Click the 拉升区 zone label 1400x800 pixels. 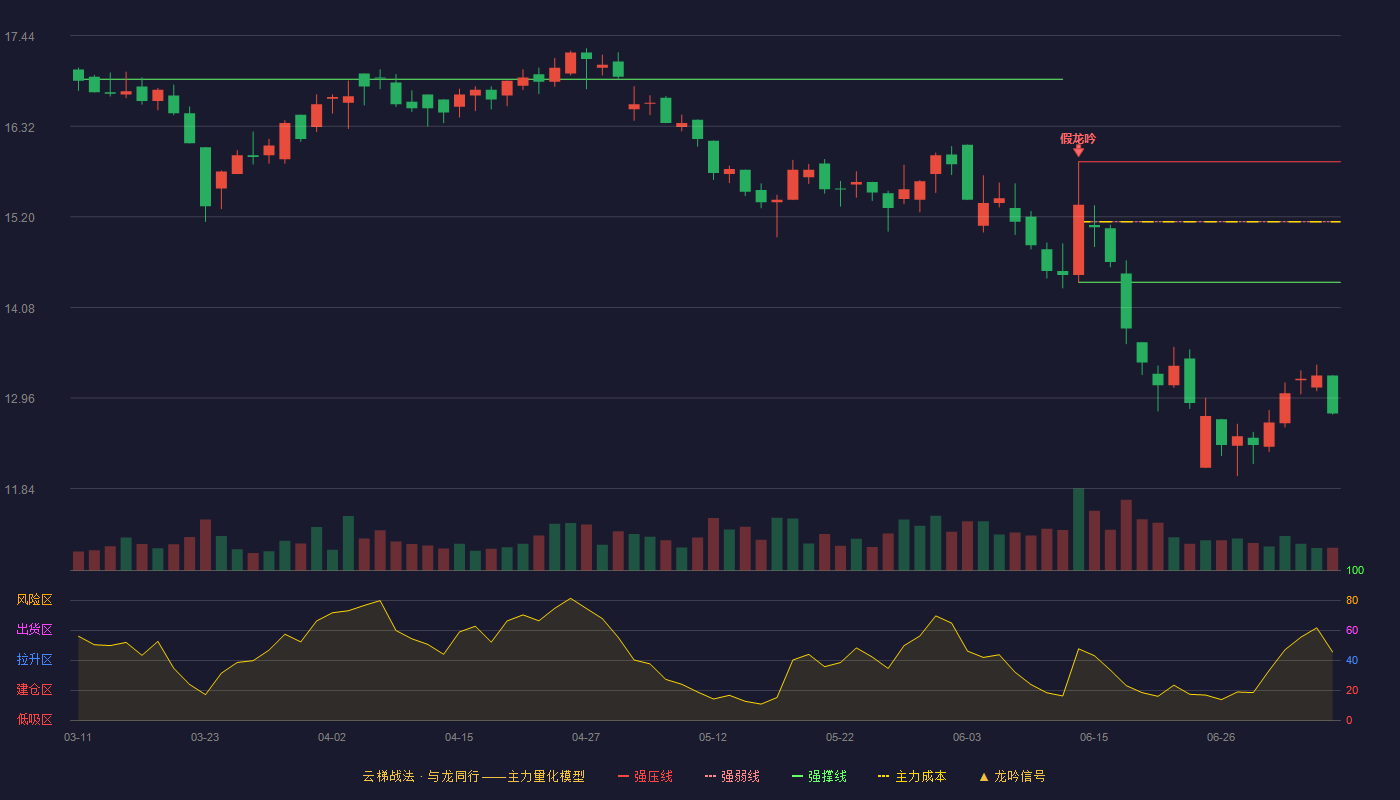point(34,660)
